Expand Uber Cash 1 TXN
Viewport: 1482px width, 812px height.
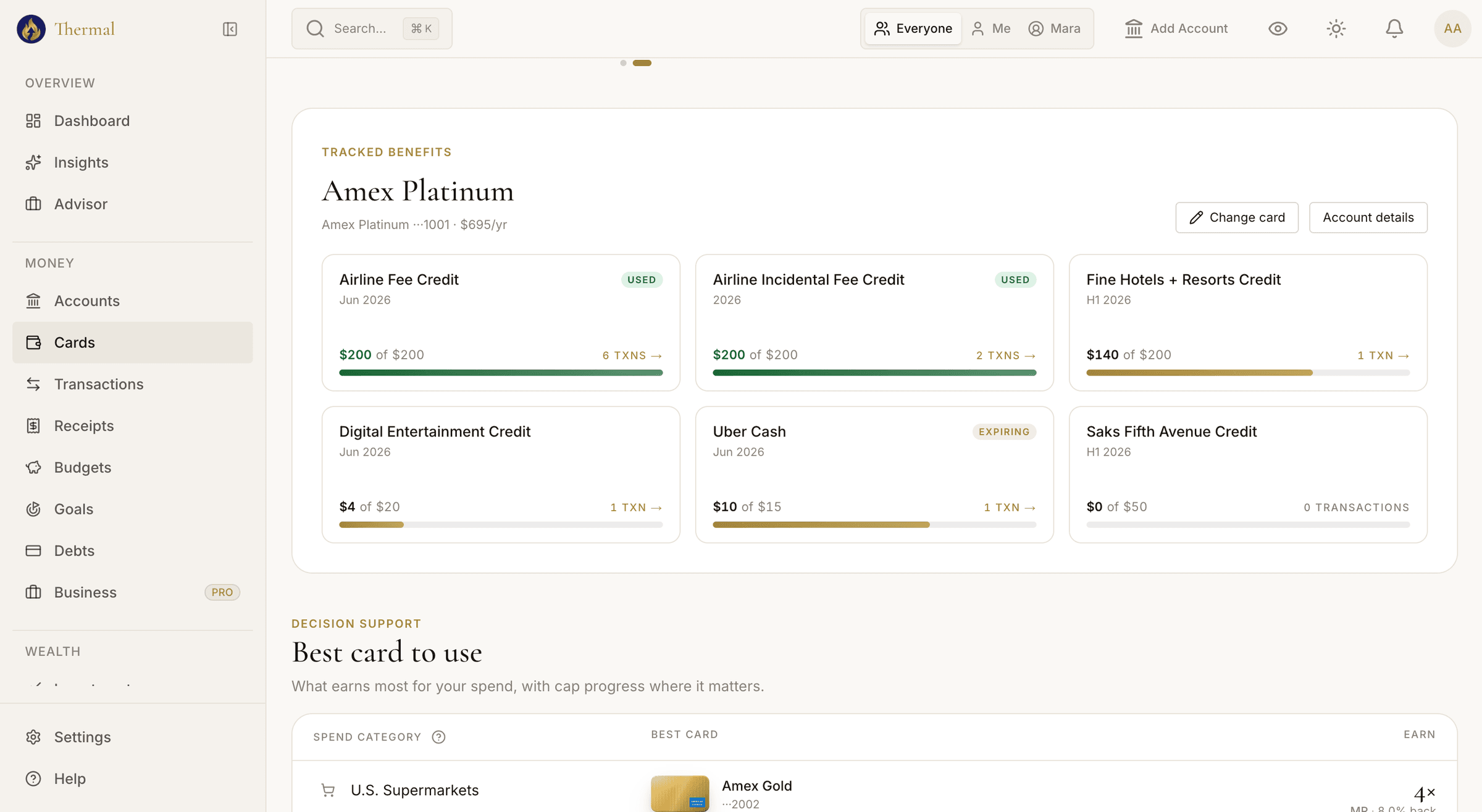coord(1010,507)
